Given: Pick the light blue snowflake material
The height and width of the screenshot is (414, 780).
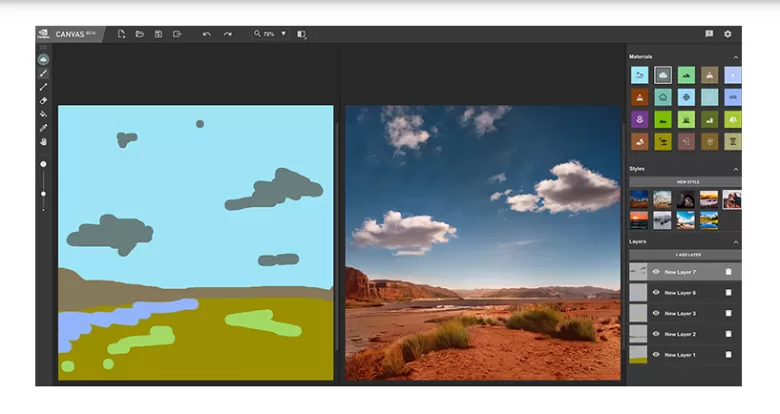Looking at the screenshot, I should [x=686, y=98].
